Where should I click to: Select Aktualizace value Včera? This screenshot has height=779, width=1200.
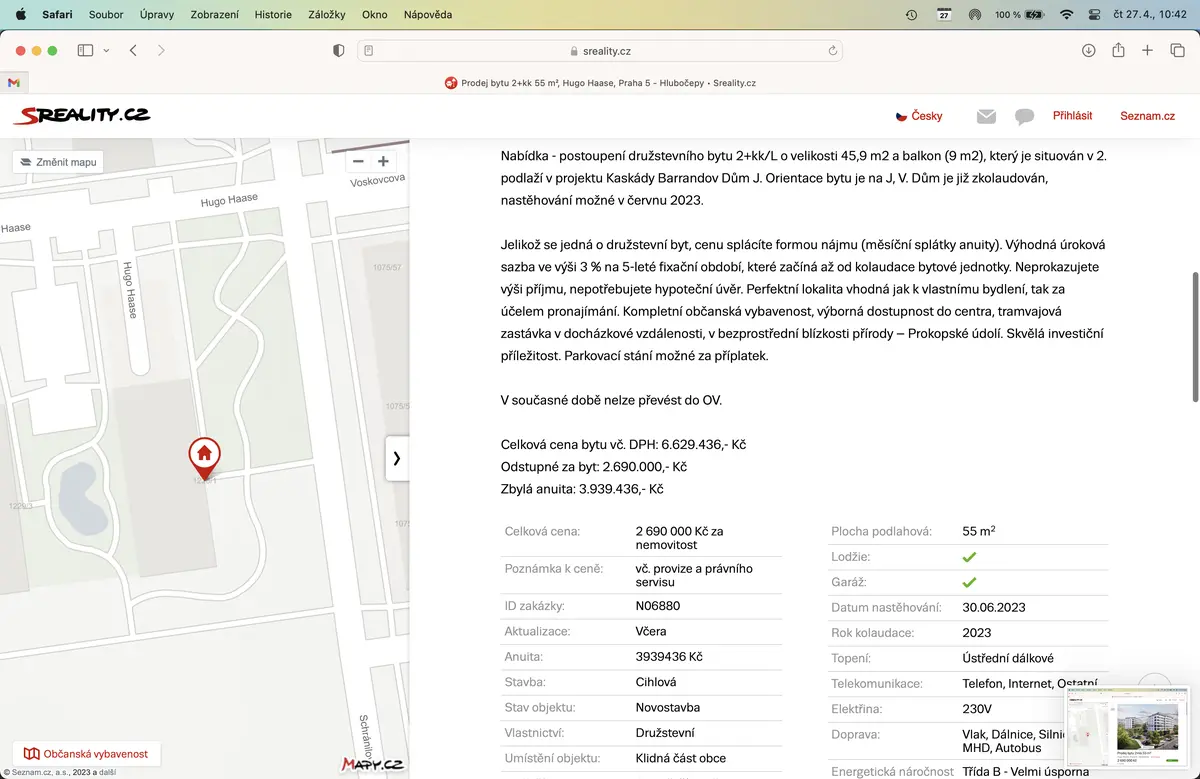[651, 631]
